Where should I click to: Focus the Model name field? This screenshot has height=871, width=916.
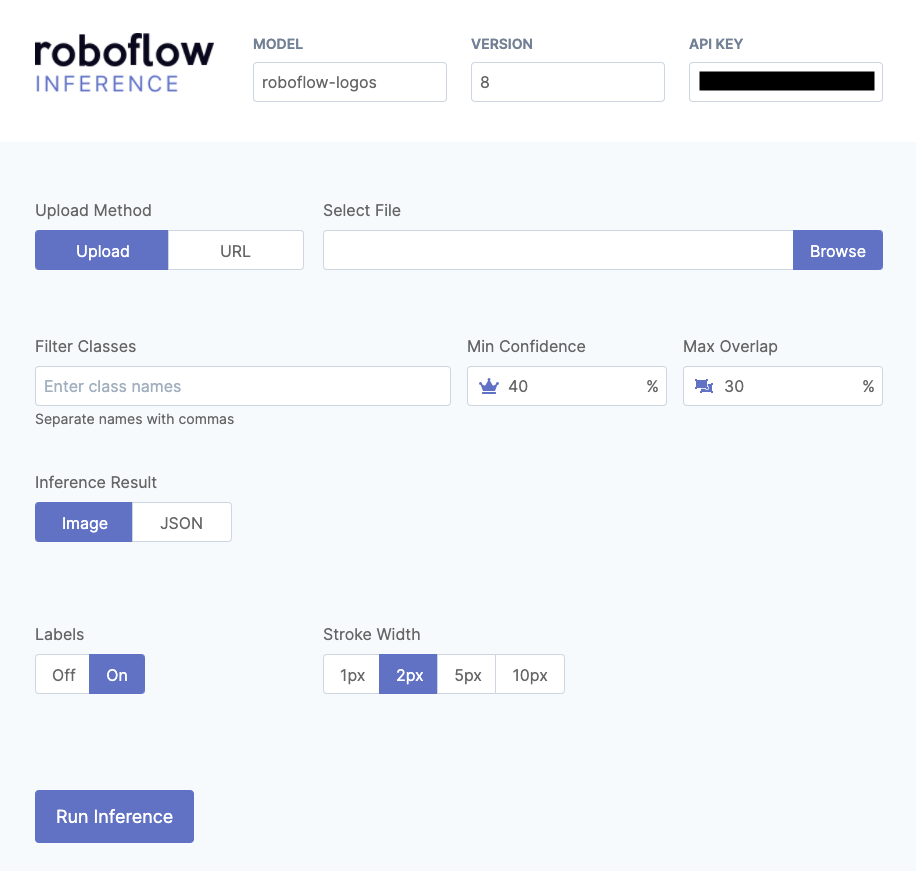click(349, 82)
